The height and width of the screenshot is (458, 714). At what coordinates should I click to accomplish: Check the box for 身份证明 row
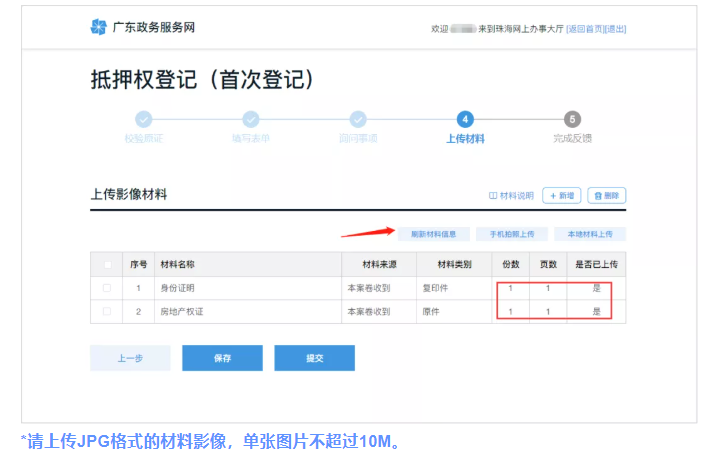tap(107, 288)
